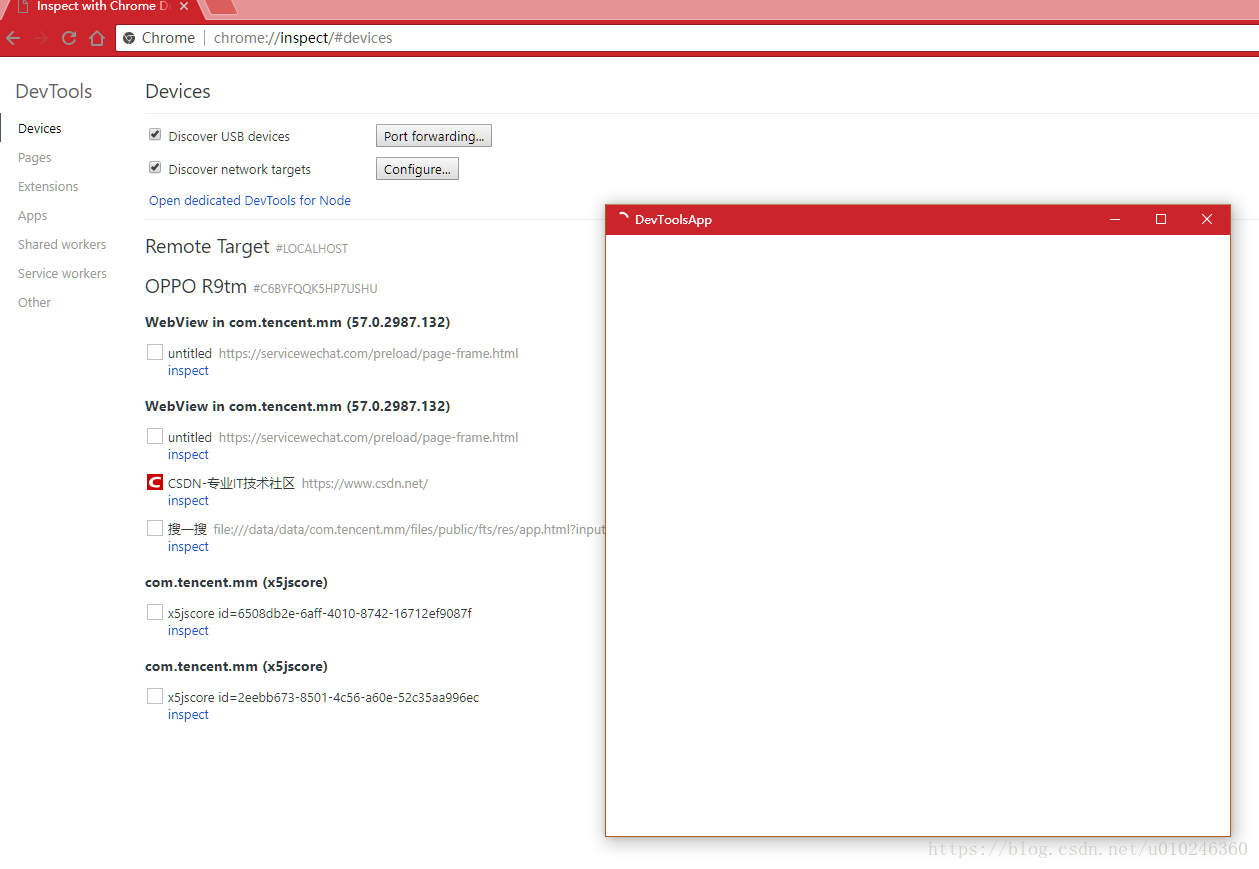This screenshot has height=869, width=1259.
Task: Click icon beside x5jscore id=2eebb673 entry
Action: tap(155, 696)
